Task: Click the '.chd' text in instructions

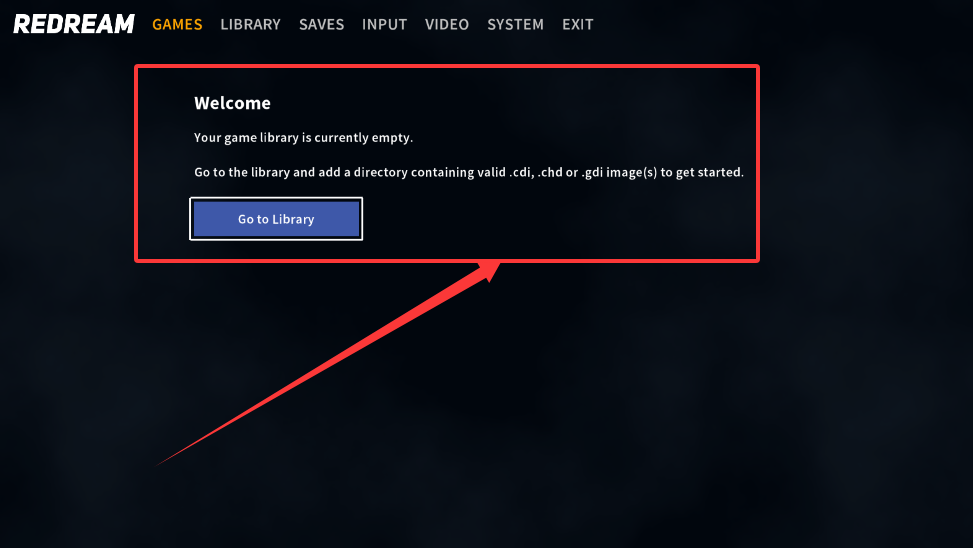Action: tap(550, 173)
